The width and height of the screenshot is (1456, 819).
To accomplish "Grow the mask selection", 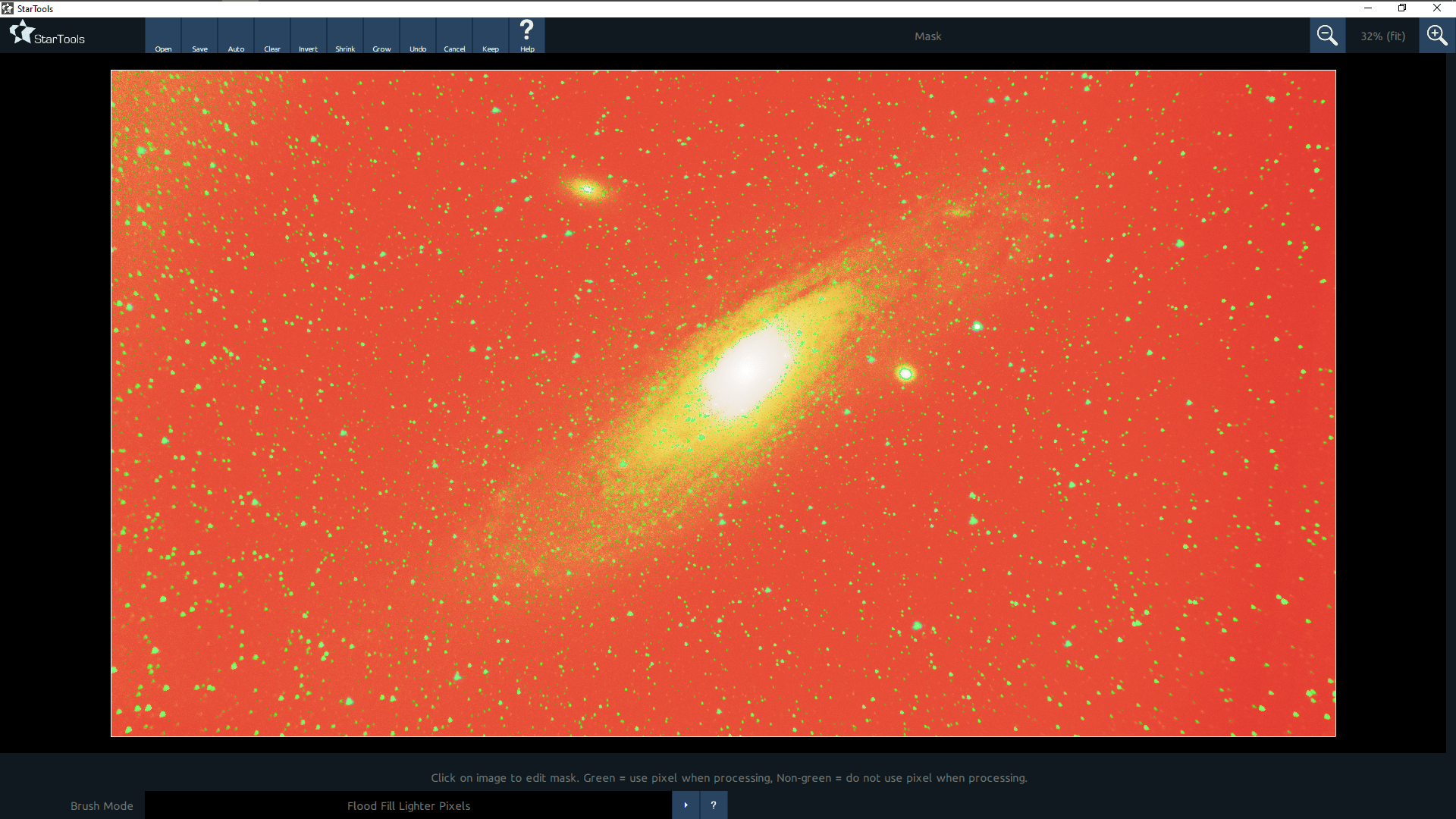I will [381, 36].
